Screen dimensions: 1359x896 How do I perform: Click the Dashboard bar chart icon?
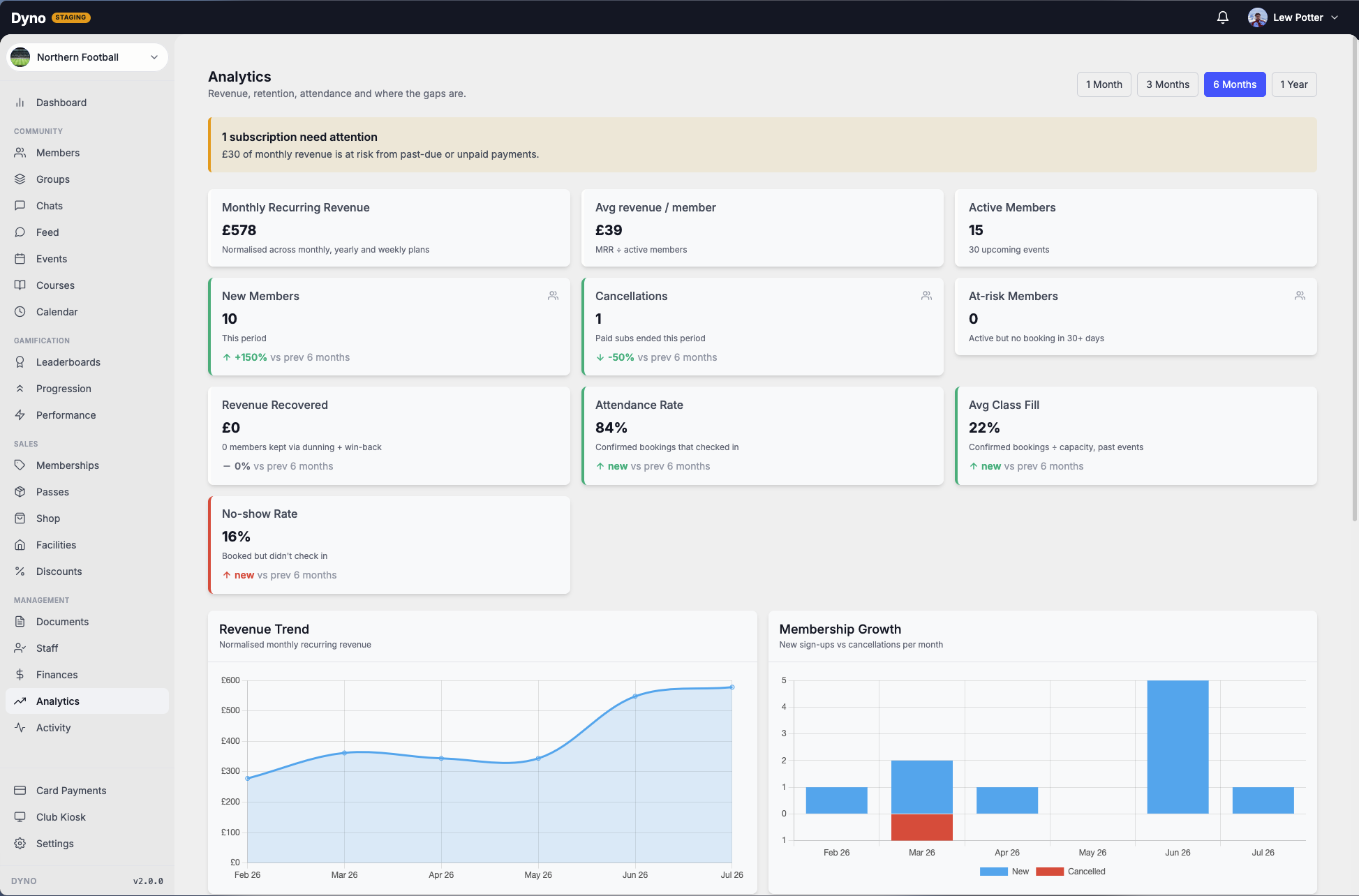click(x=20, y=103)
